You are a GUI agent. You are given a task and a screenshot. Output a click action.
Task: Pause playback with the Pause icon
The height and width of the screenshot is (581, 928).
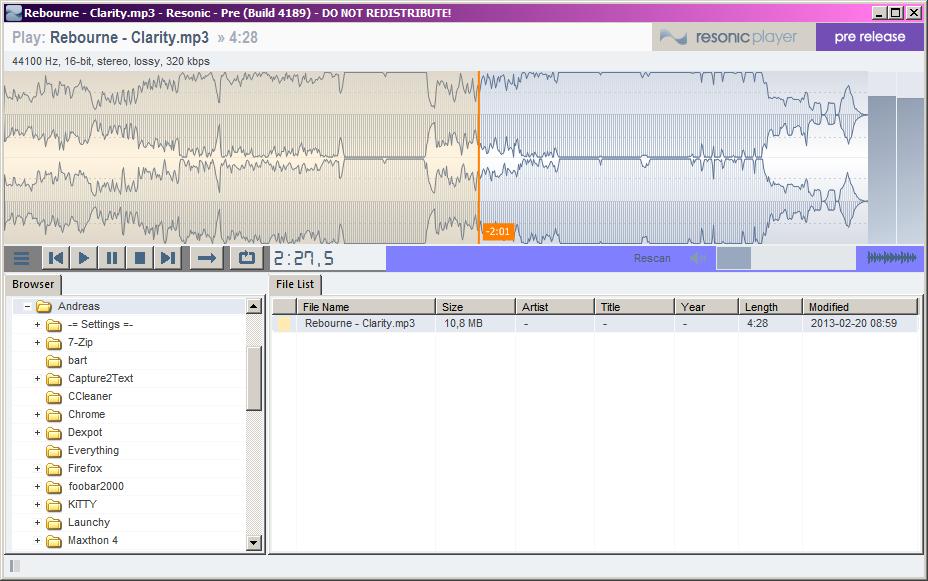click(111, 258)
